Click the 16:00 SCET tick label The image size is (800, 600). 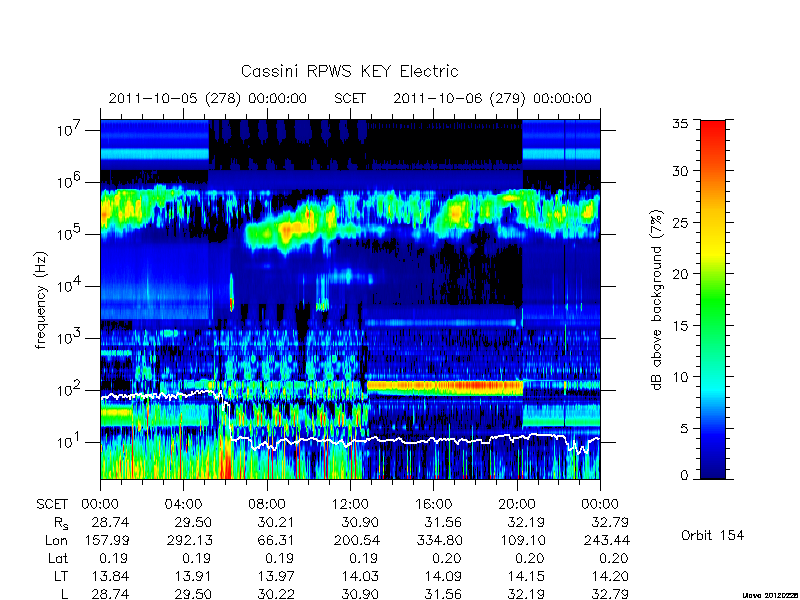point(433,505)
